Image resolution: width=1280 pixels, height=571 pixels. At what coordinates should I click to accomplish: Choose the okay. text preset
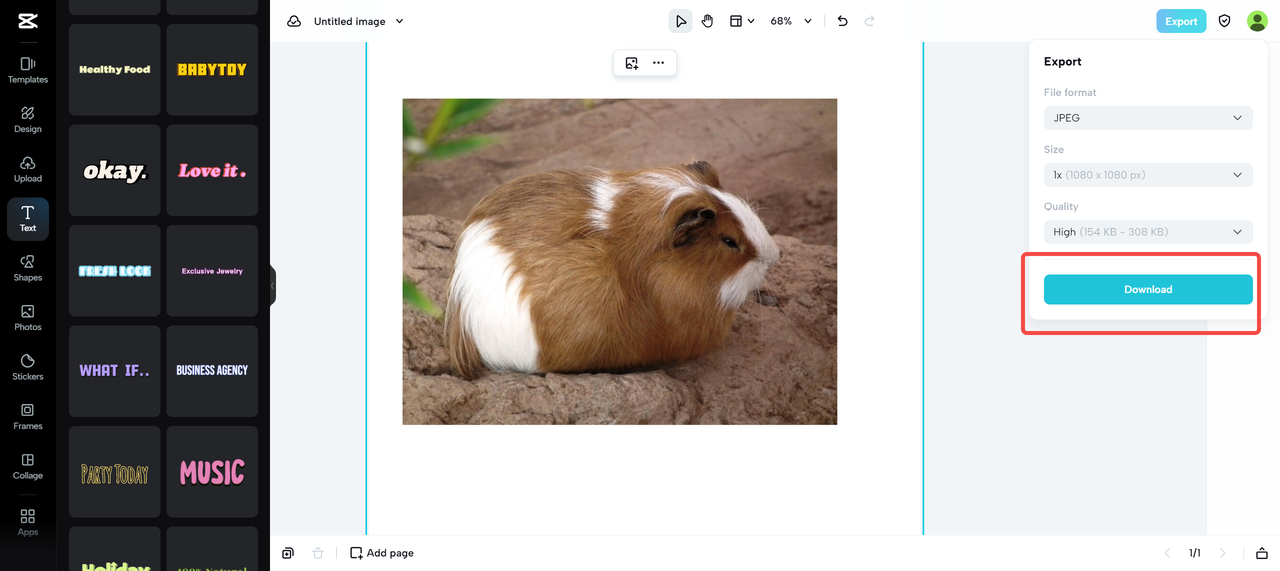(115, 170)
